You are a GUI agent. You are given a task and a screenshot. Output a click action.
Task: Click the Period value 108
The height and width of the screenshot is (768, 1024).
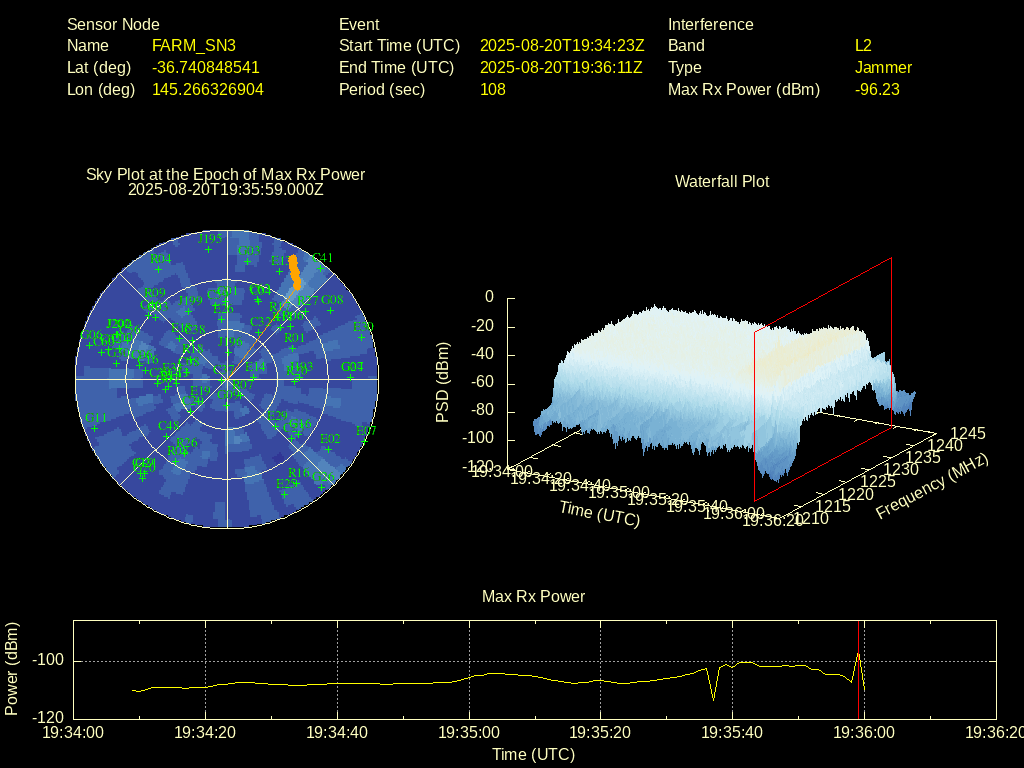[x=493, y=89]
